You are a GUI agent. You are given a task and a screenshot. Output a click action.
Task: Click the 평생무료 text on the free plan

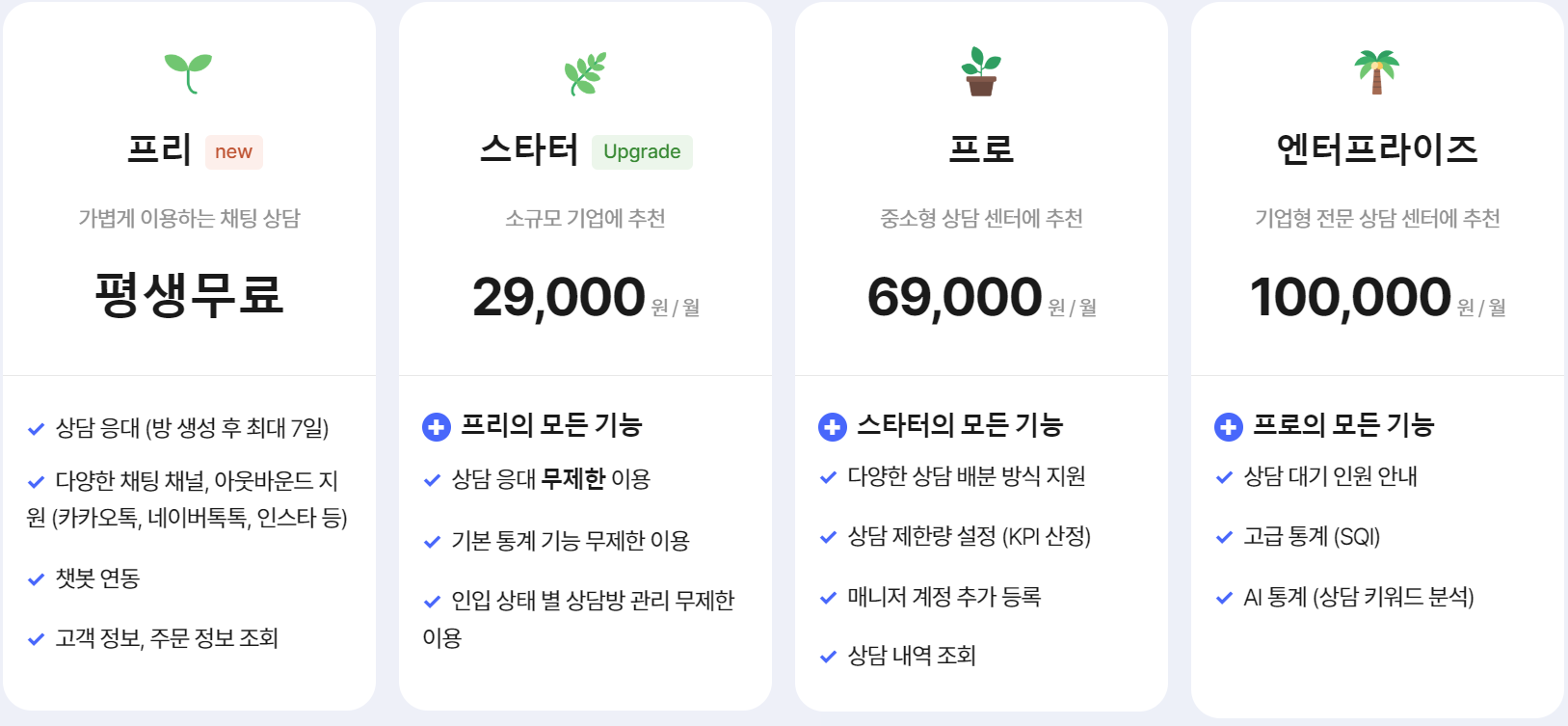189,294
